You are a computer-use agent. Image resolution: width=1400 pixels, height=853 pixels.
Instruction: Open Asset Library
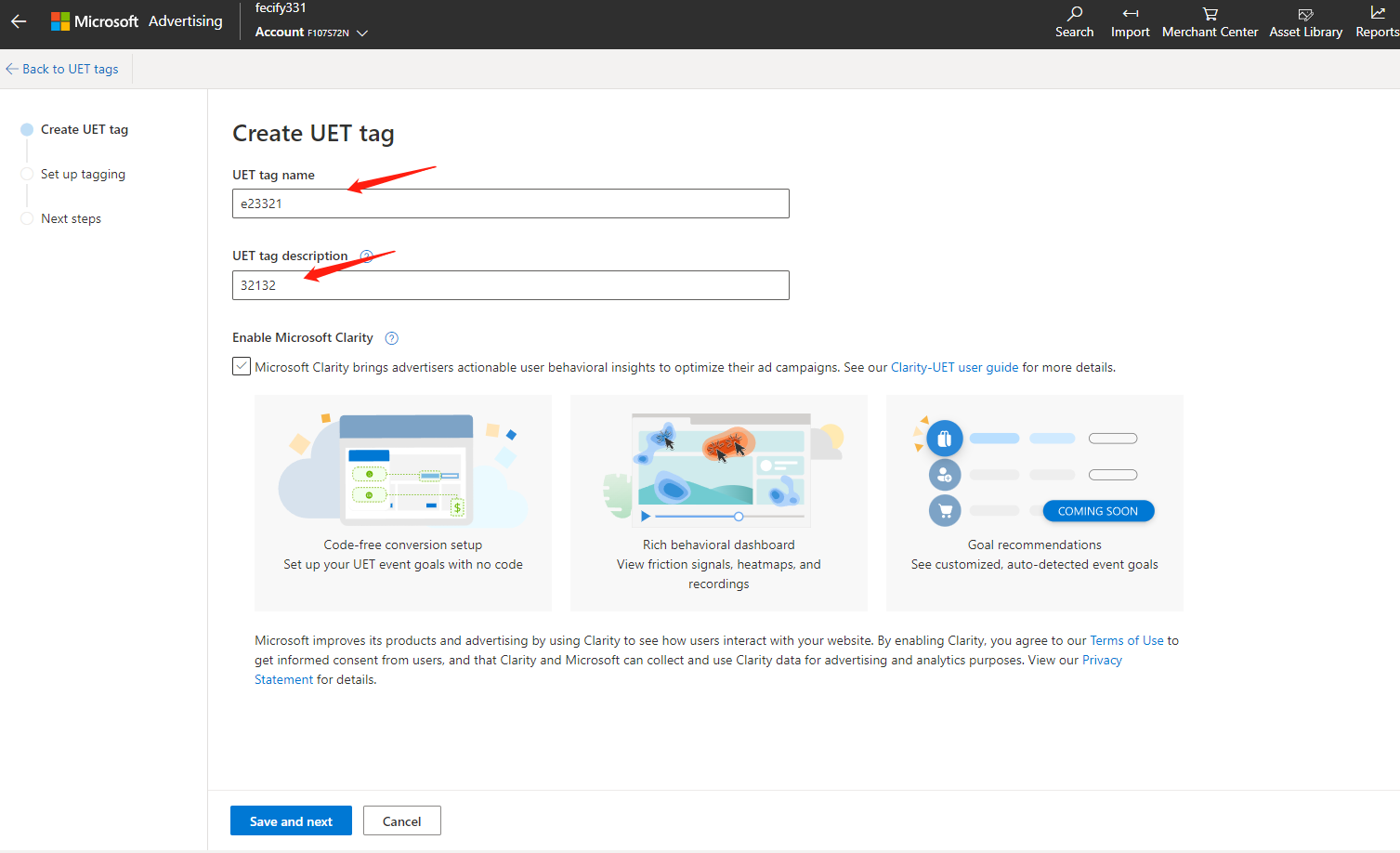click(x=1305, y=22)
